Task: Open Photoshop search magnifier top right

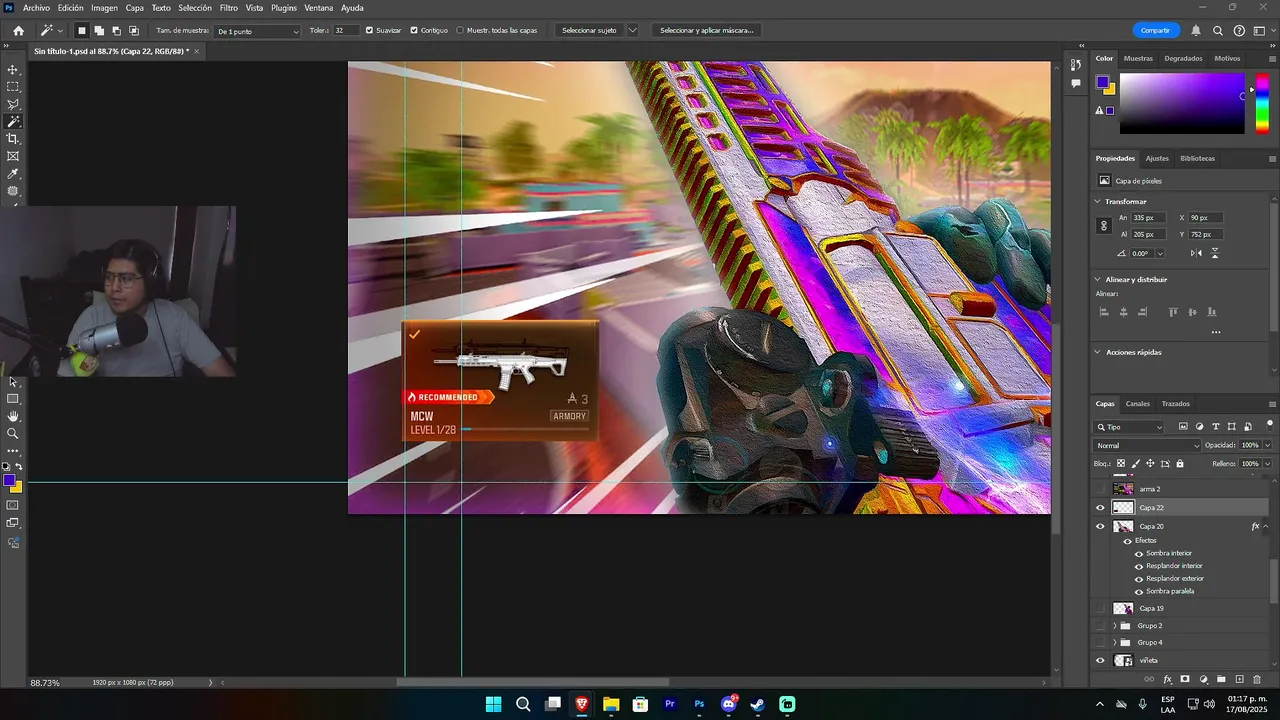Action: [1217, 30]
